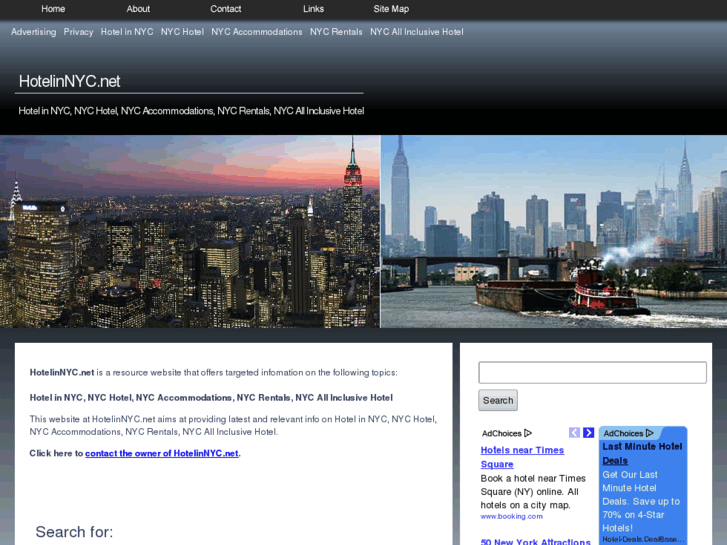Click the Search for: heading
This screenshot has width=727, height=545.
click(74, 532)
